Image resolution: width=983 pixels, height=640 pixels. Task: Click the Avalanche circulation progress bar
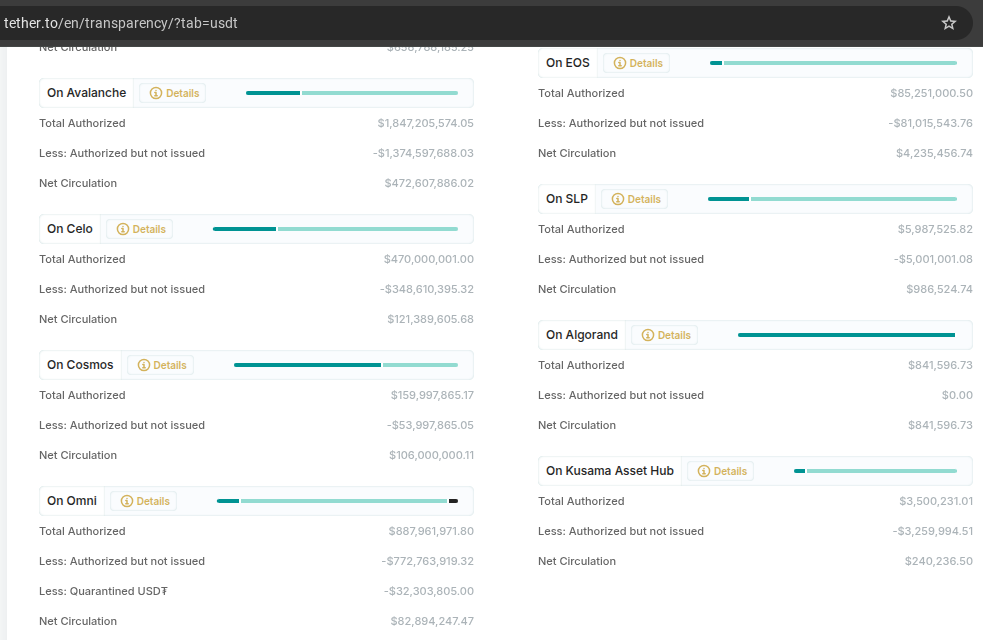352,93
